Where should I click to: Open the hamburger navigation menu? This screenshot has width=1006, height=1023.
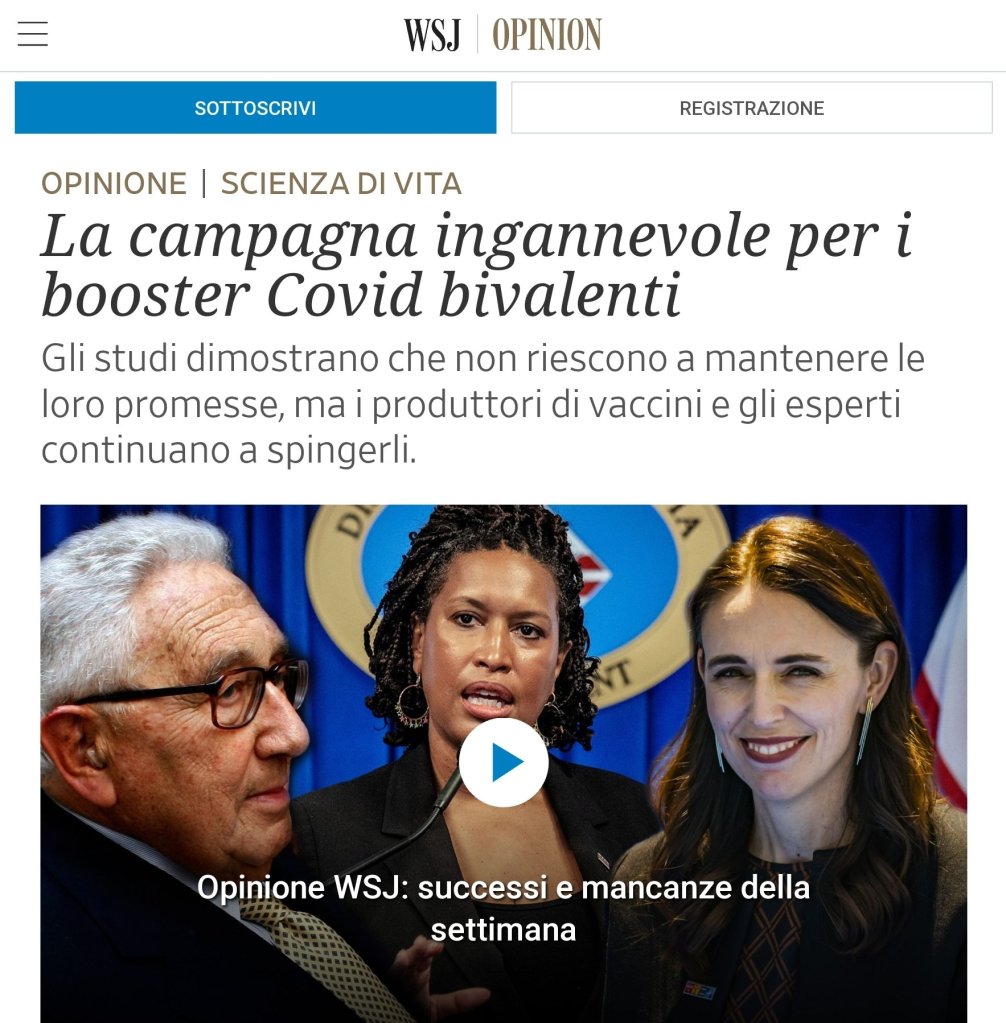coord(33,34)
